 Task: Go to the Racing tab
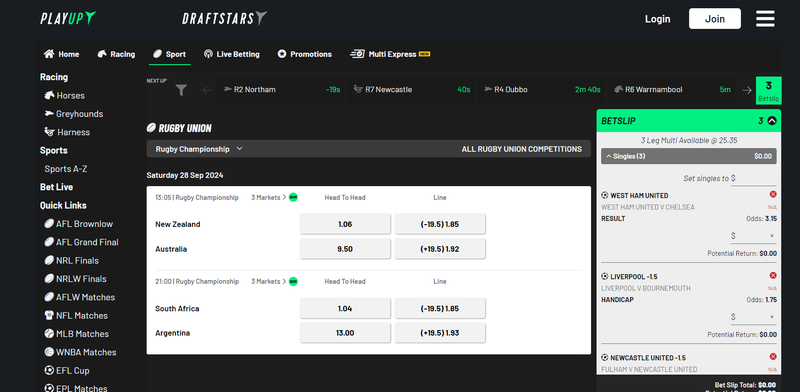pos(116,54)
